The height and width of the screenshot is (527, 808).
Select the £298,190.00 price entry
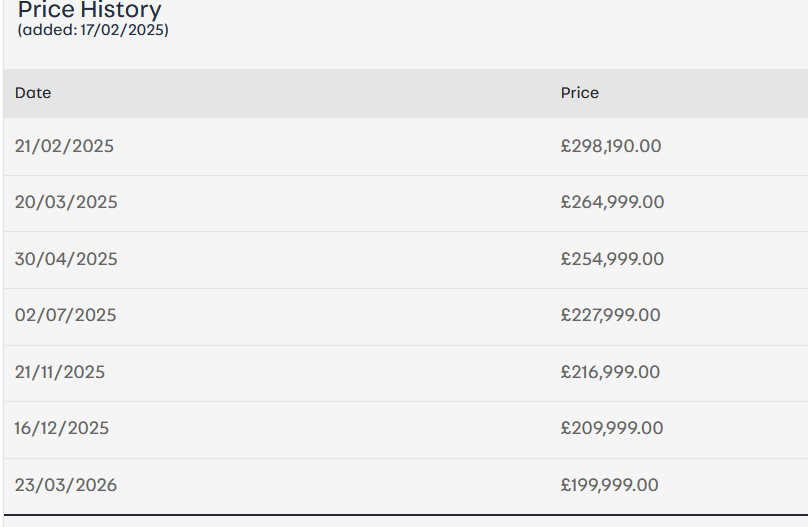pos(611,146)
